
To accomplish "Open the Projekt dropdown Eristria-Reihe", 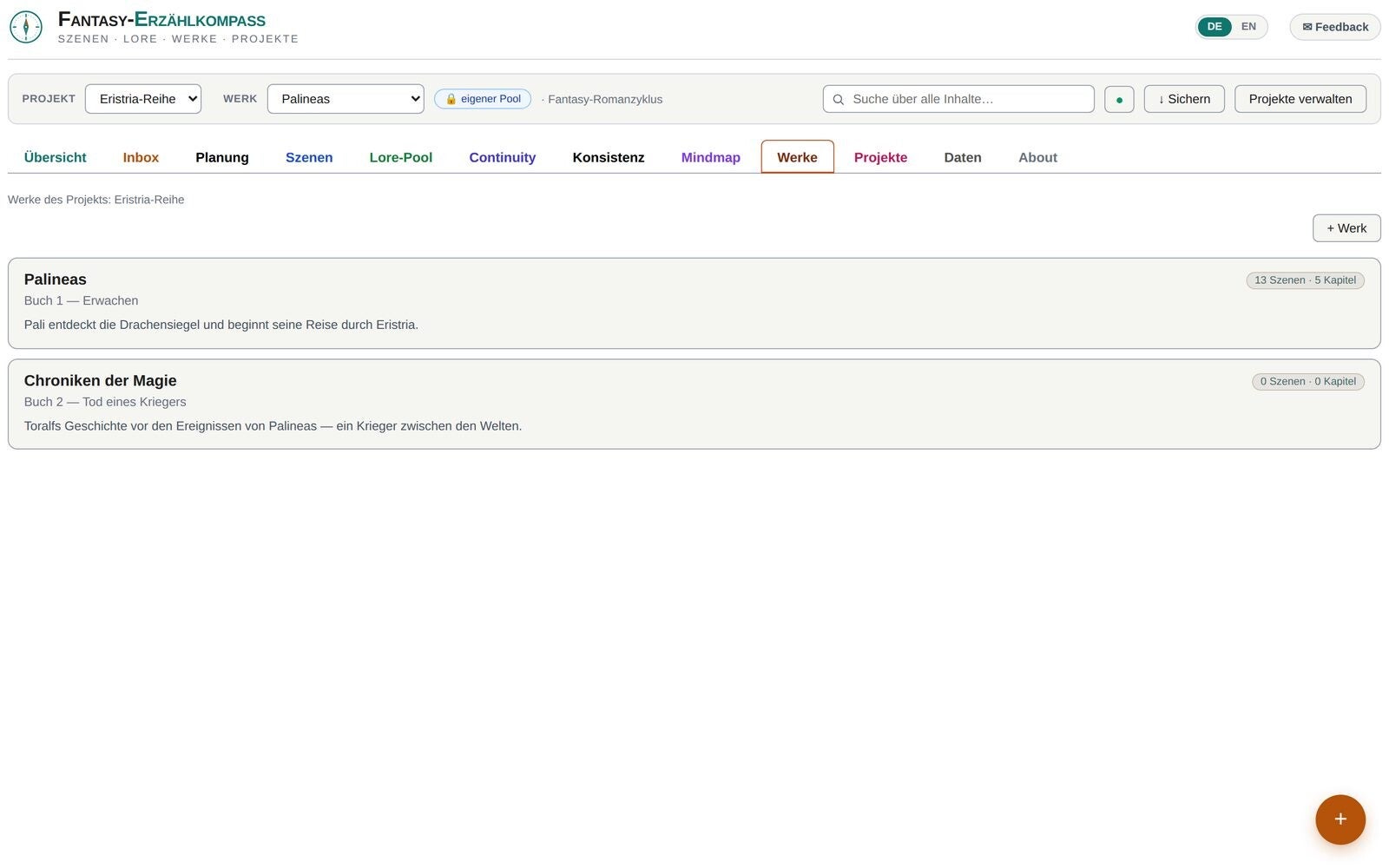I will point(143,99).
